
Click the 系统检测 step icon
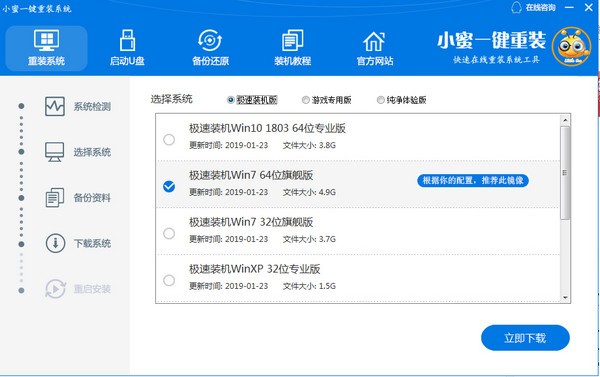tap(55, 106)
